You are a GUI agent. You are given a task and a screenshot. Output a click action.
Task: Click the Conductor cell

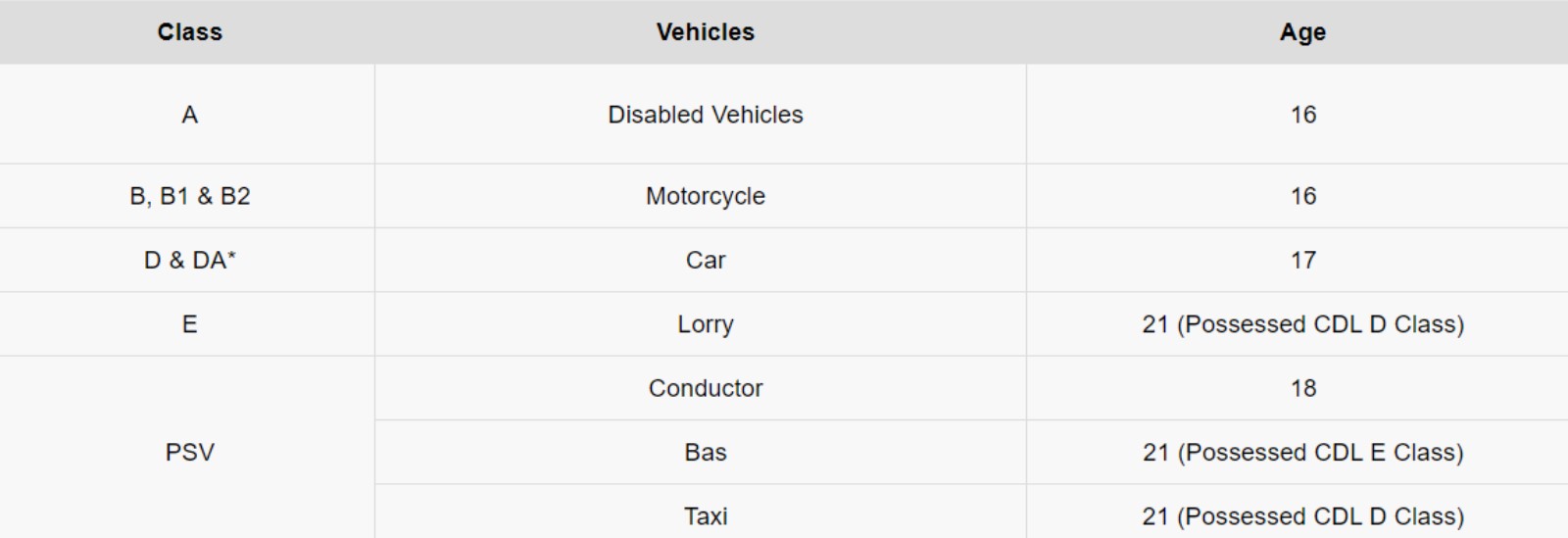pos(705,388)
